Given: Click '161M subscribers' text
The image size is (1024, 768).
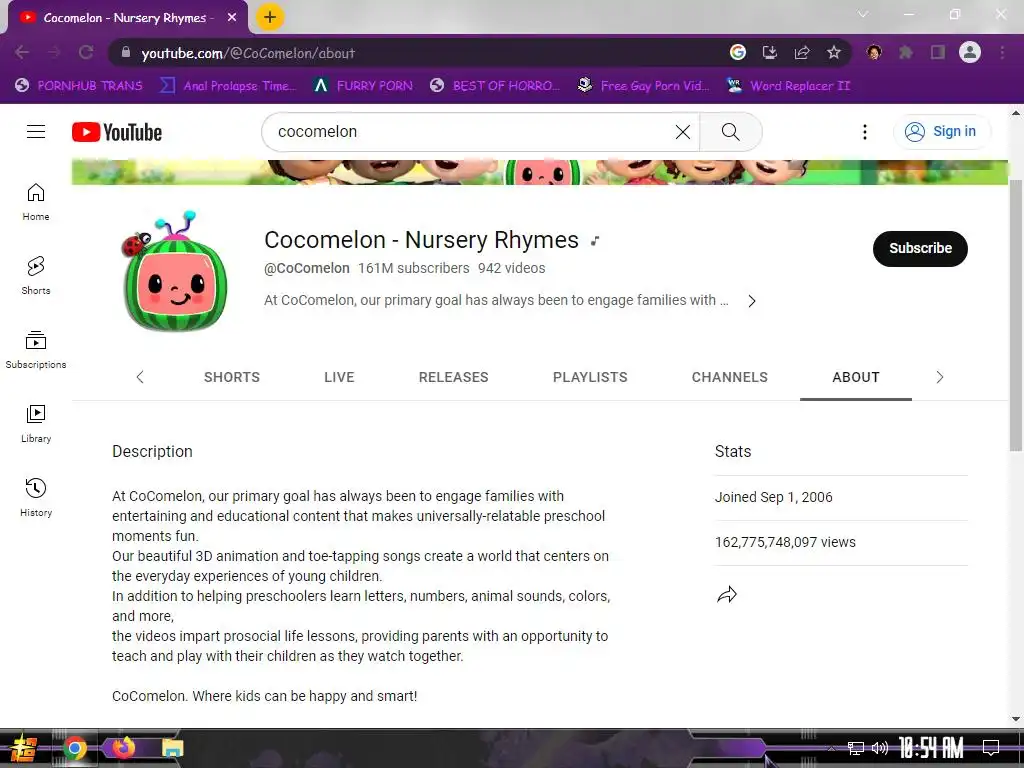Looking at the screenshot, I should coord(413,268).
